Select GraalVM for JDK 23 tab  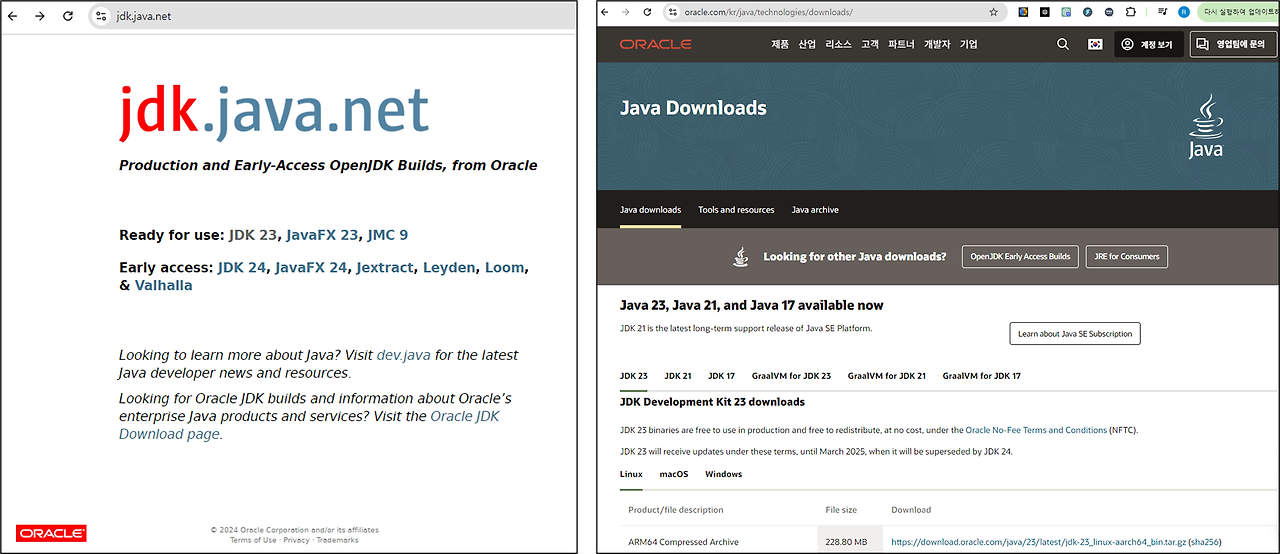[791, 376]
